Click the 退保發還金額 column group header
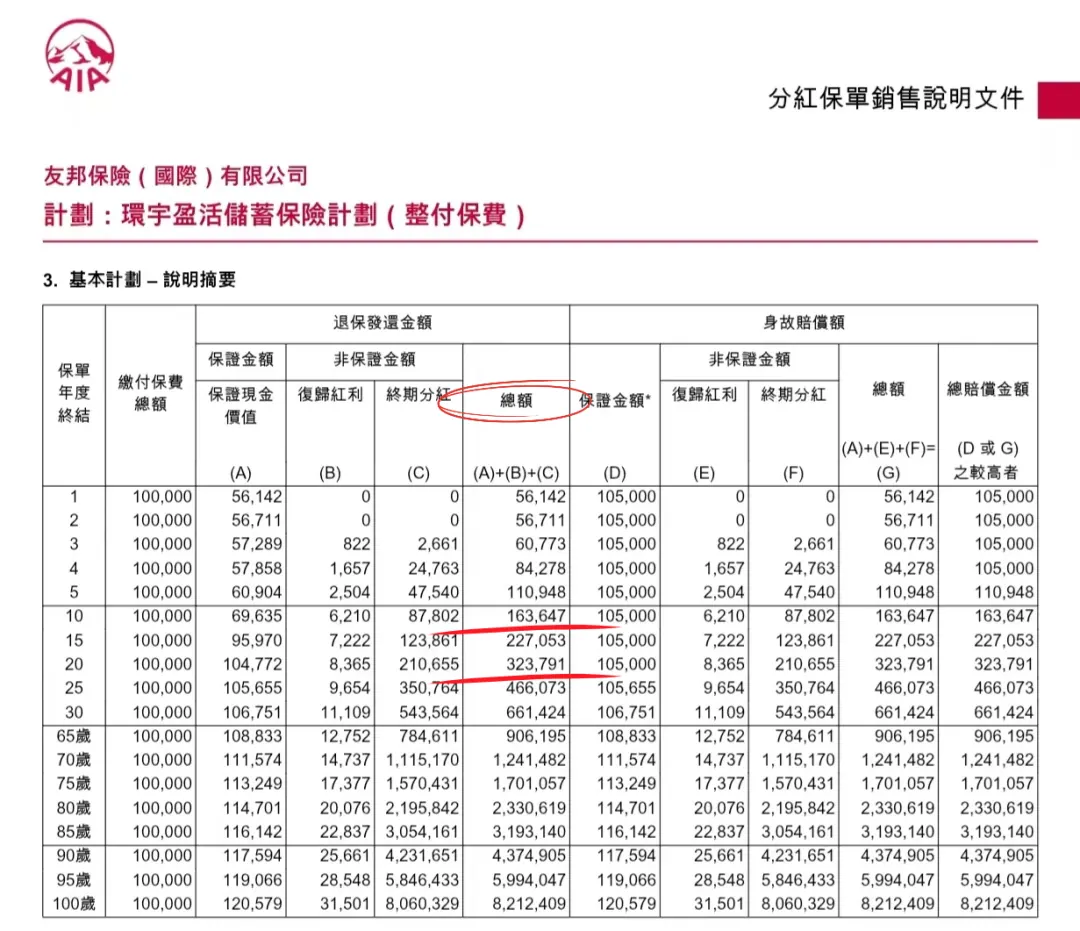 pos(382,323)
